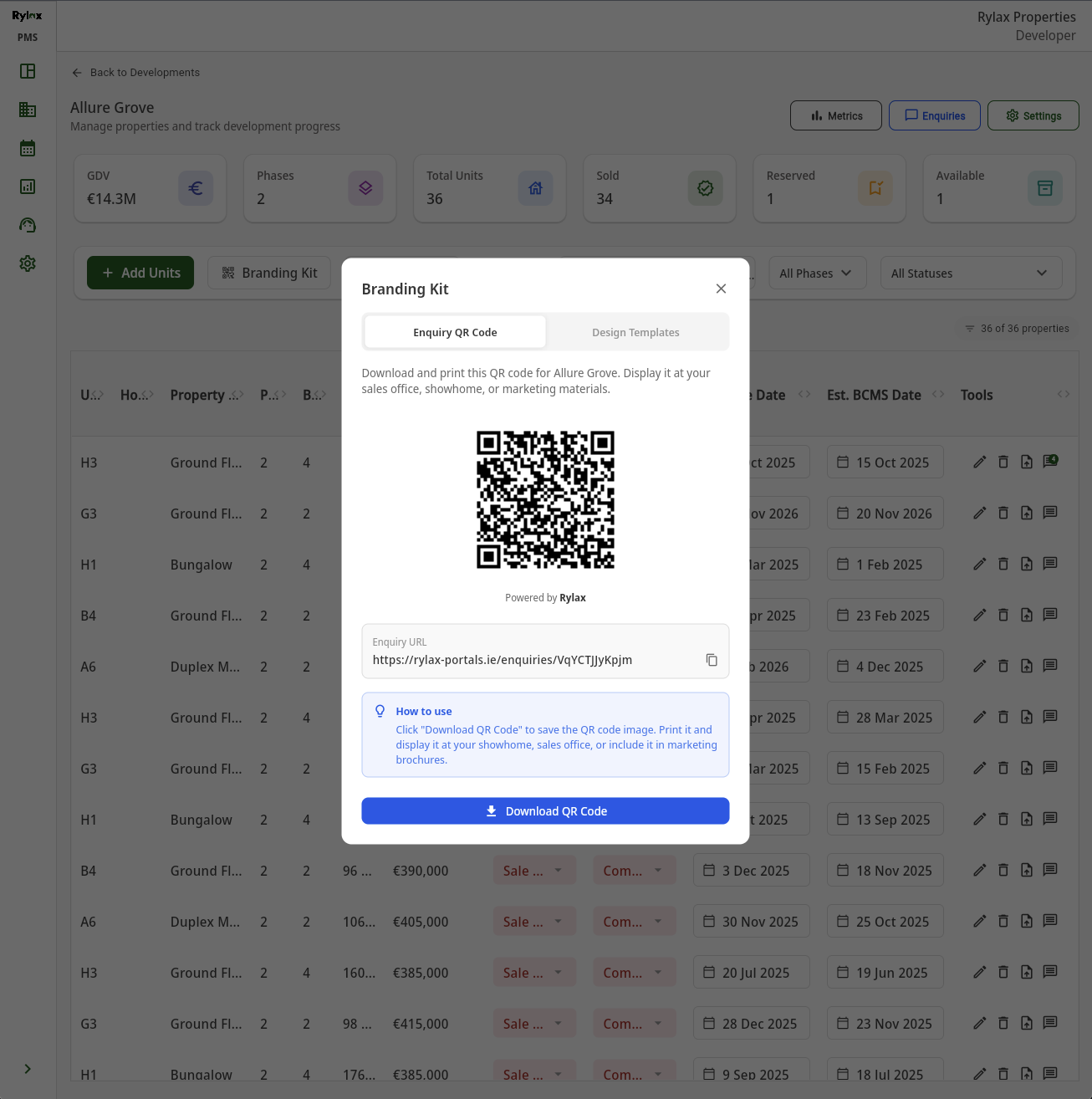The width and height of the screenshot is (1092, 1099).
Task: Switch to the Design Templates tab
Action: pyautogui.click(x=635, y=332)
